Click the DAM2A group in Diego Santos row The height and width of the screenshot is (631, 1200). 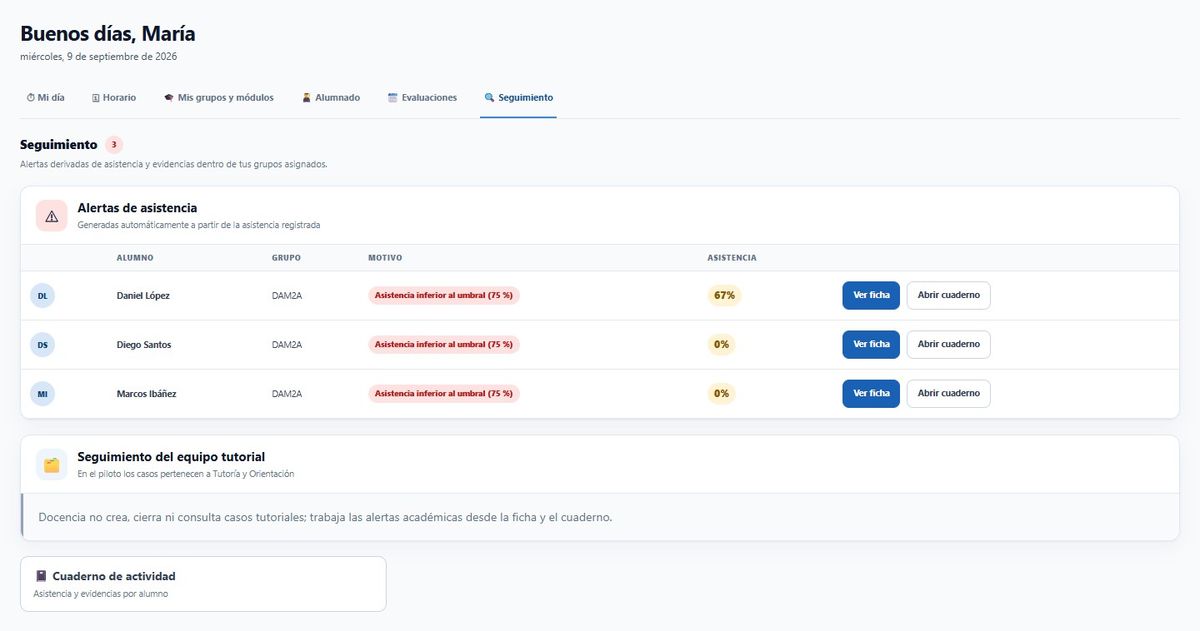[x=287, y=345]
